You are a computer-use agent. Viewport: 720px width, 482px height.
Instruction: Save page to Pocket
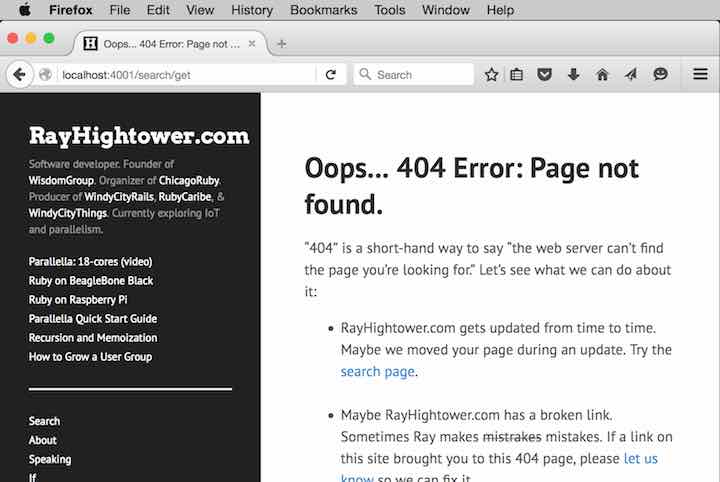tap(545, 74)
